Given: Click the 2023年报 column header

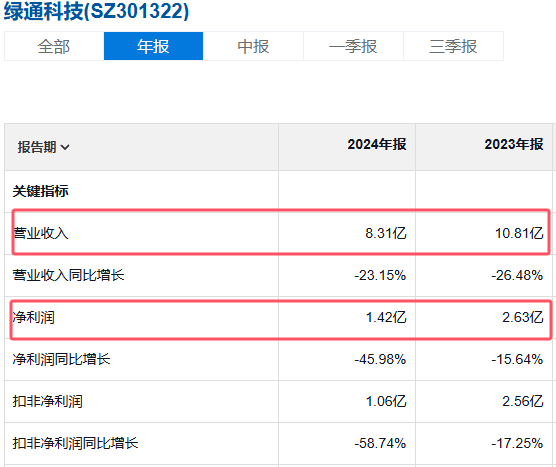Looking at the screenshot, I should click(514, 144).
